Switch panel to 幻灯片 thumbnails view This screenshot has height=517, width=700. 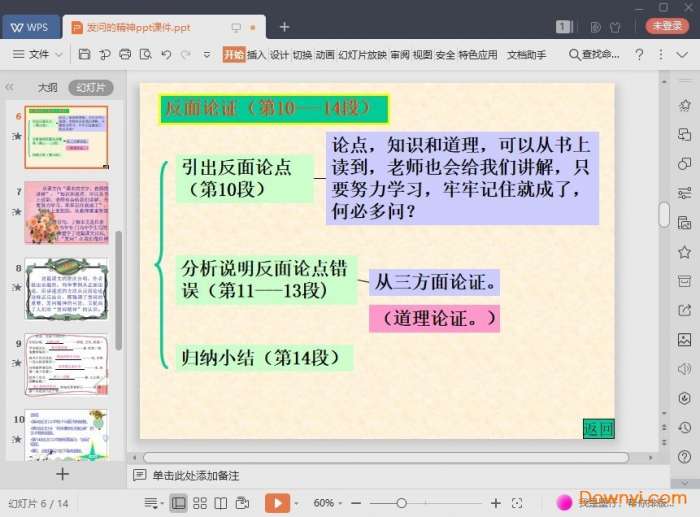pyautogui.click(x=90, y=88)
